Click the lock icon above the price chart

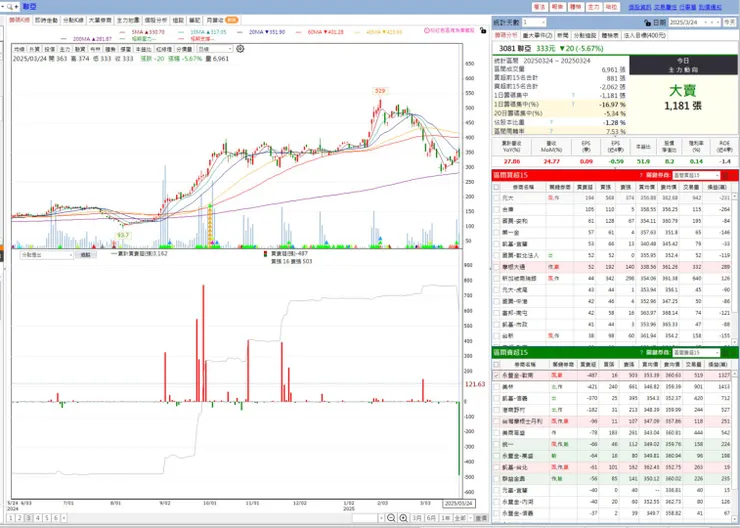[483, 30]
